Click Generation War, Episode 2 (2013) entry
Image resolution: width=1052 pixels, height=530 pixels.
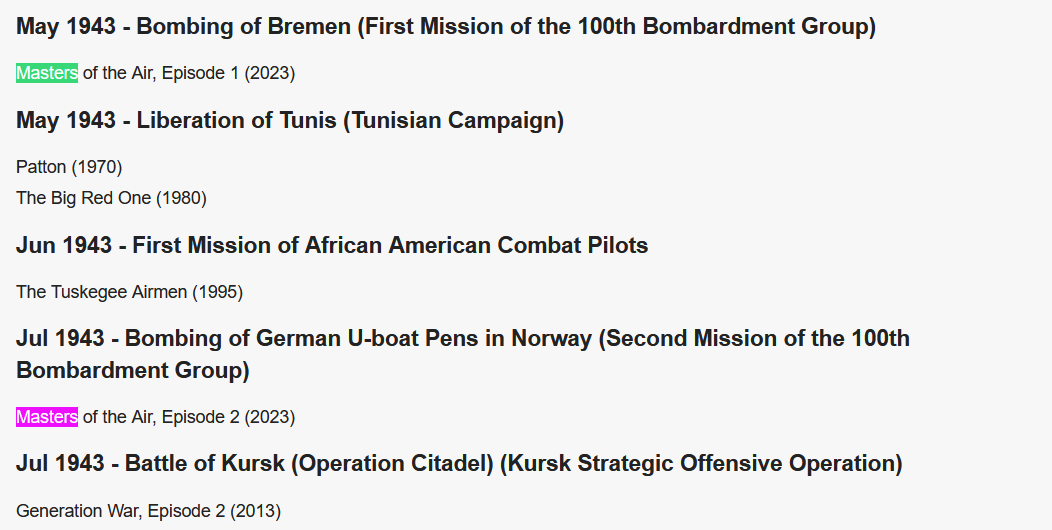(148, 511)
